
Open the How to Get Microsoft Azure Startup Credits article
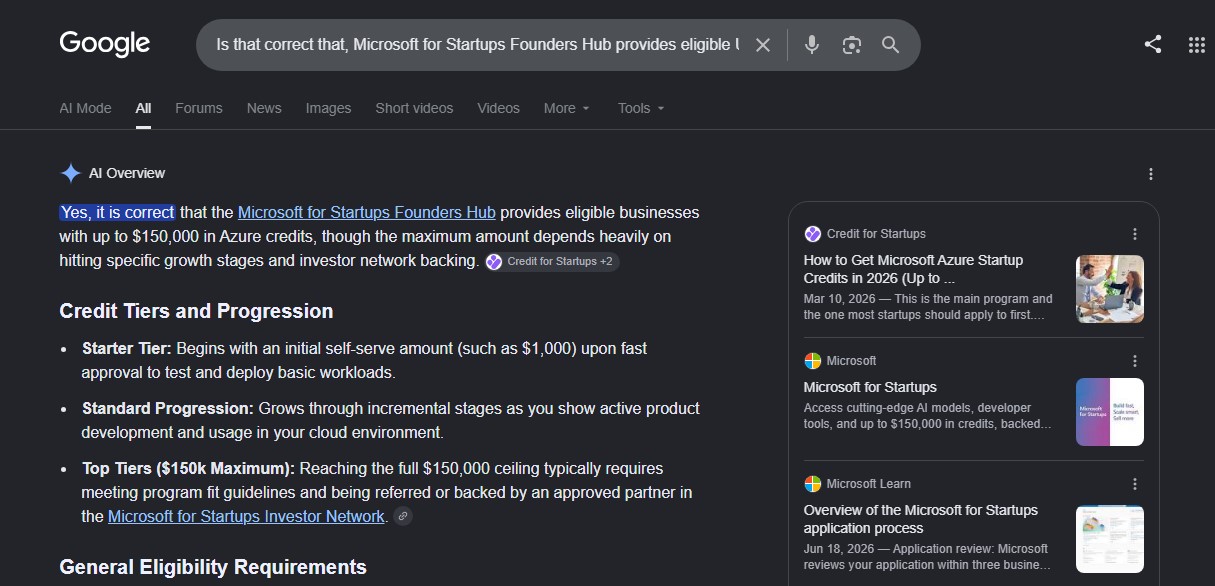pyautogui.click(x=913, y=269)
